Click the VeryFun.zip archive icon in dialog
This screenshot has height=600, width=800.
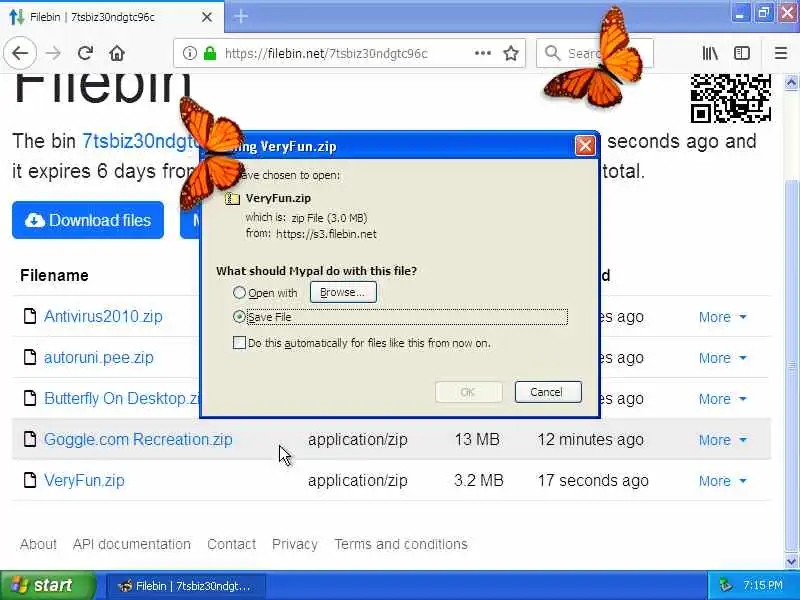pos(232,198)
